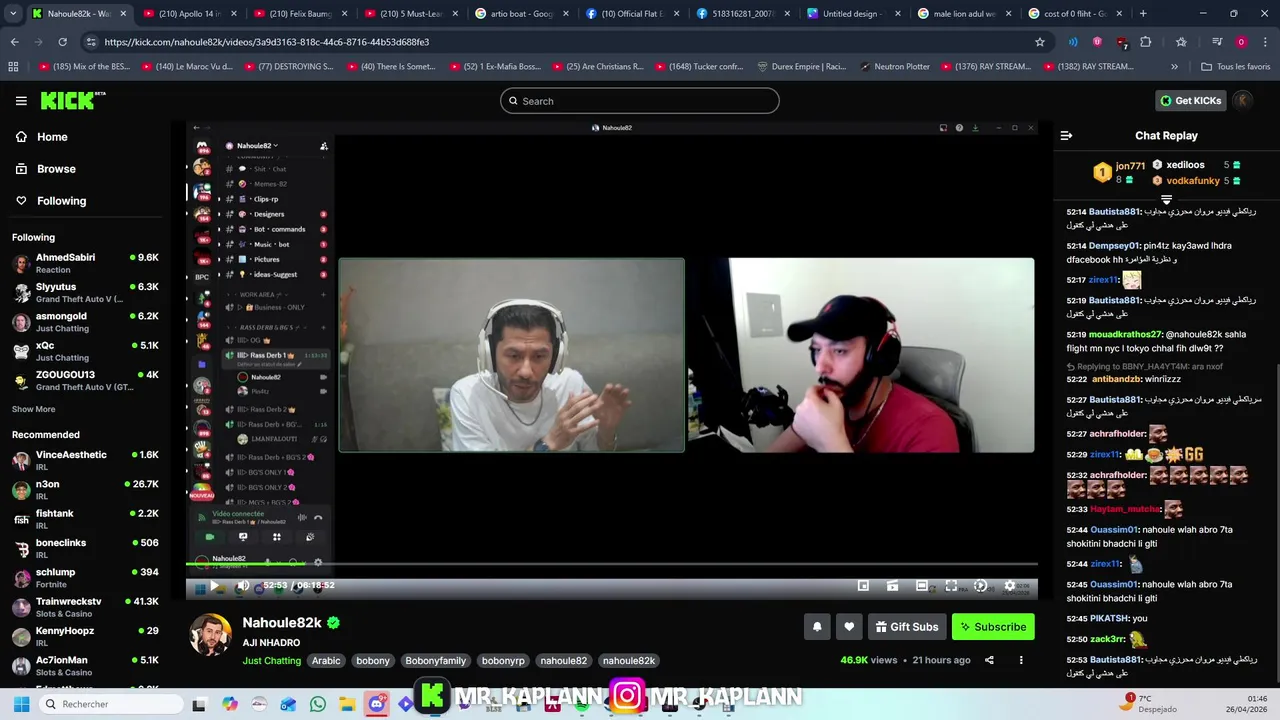Click the video progress seek bar
The image size is (1280, 720).
612,565
